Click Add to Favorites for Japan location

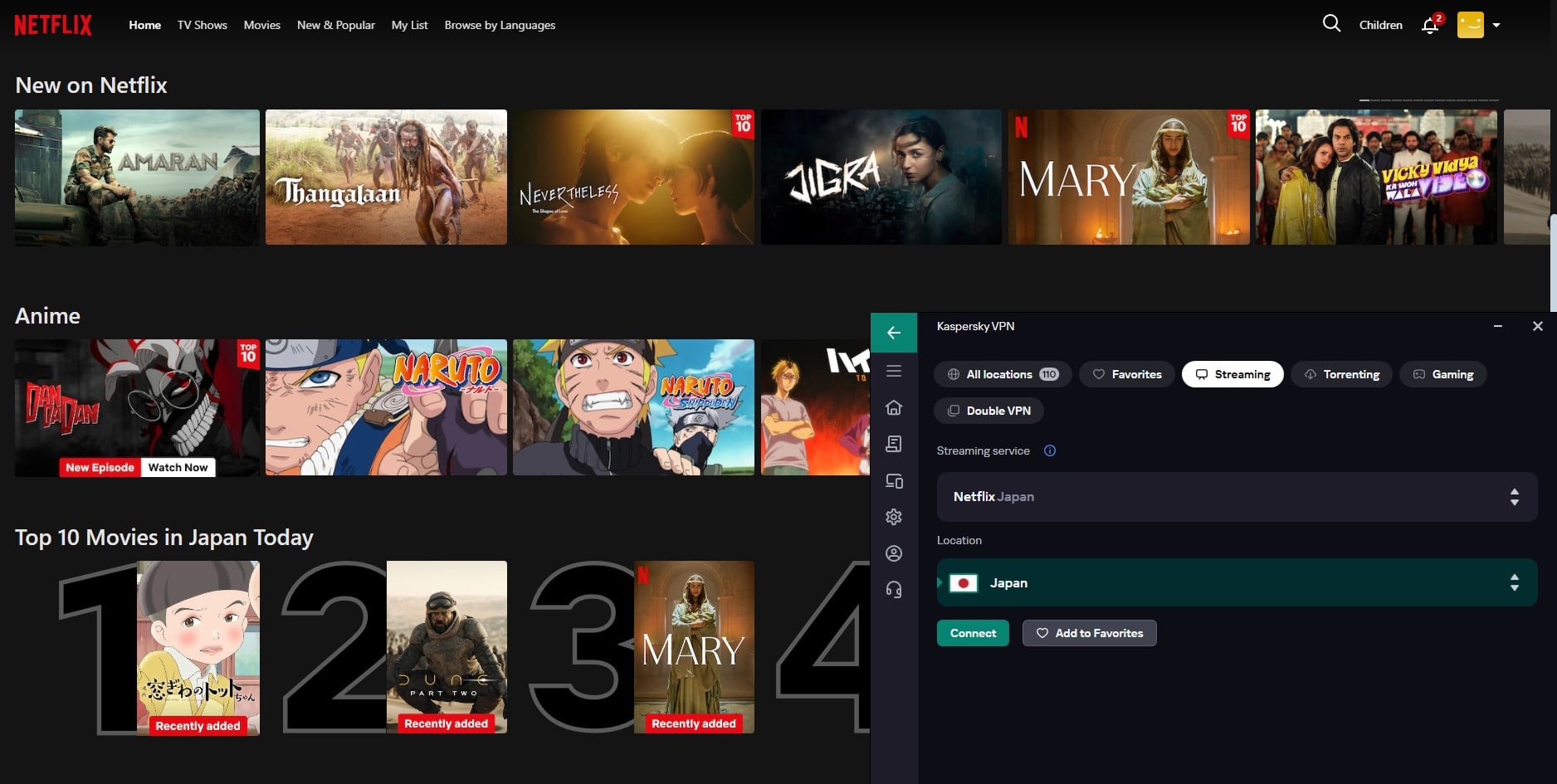[1089, 633]
